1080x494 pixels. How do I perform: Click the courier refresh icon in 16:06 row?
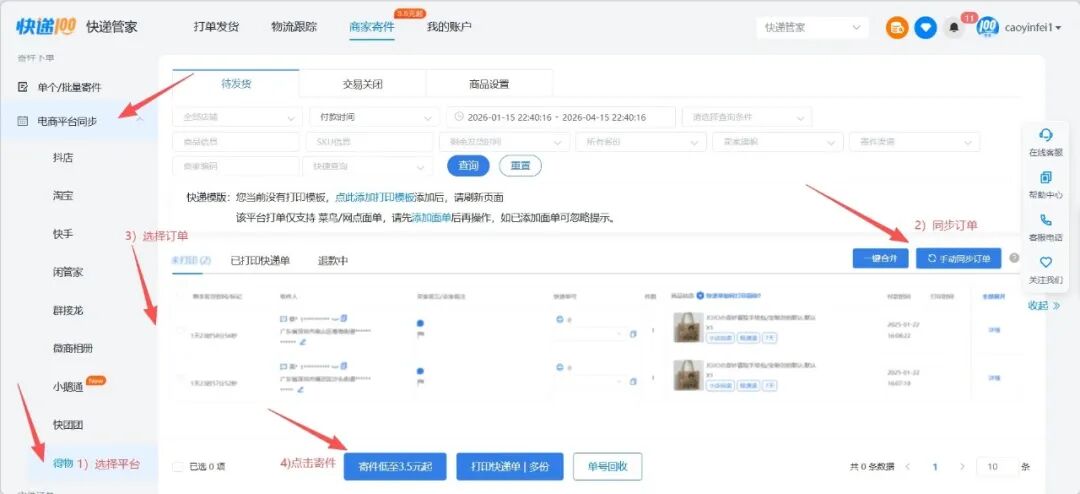point(559,319)
